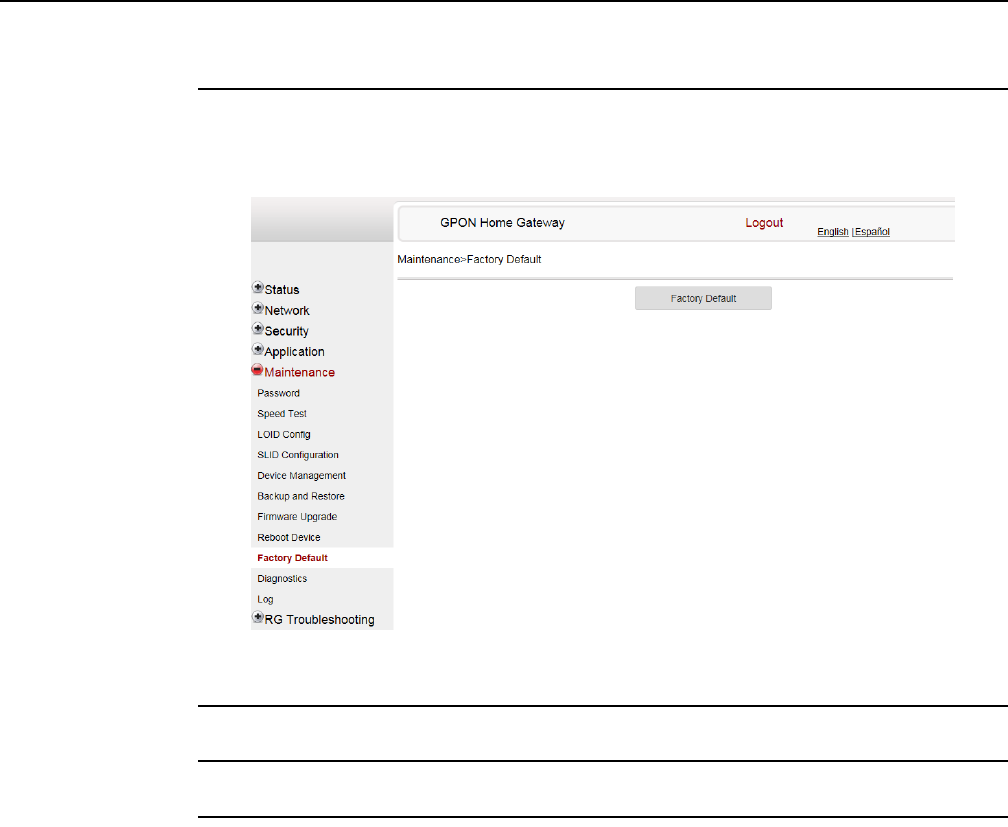Screen dimensions: 1008x827
Task: Open the Diagnostics page
Action: [x=282, y=579]
